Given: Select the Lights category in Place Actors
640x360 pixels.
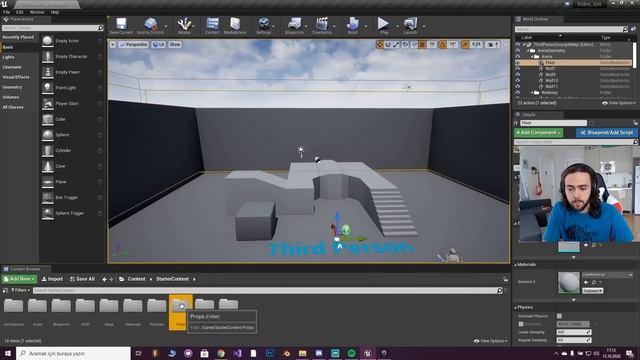Looking at the screenshot, I should click(9, 57).
